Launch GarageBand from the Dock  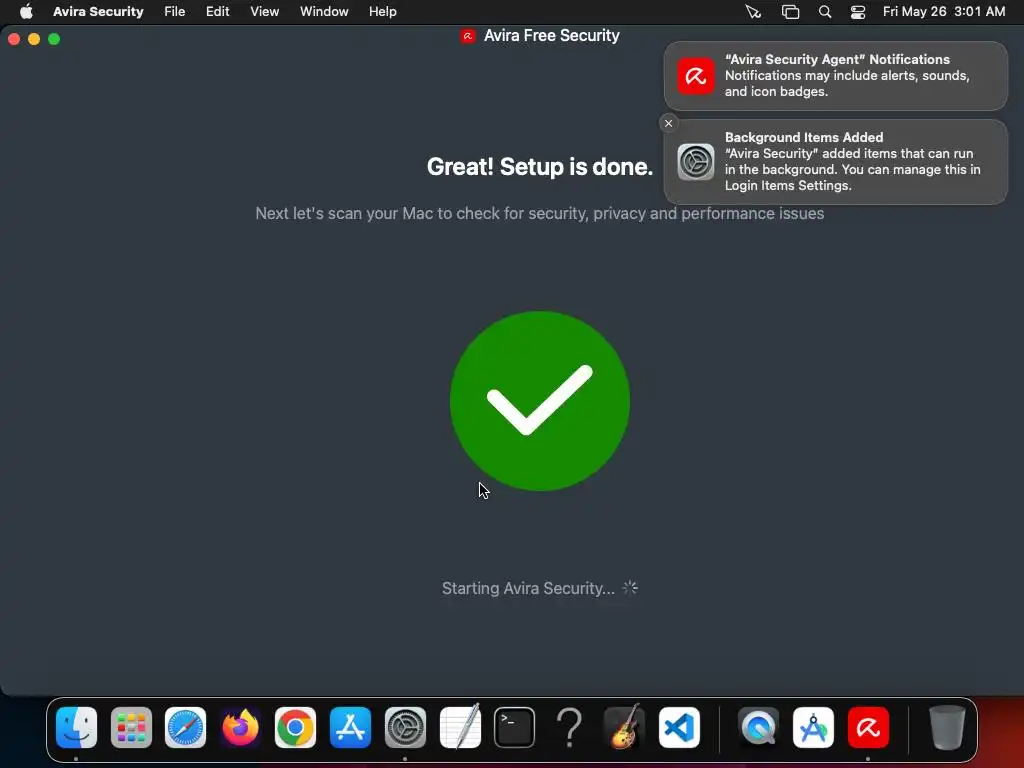click(624, 728)
